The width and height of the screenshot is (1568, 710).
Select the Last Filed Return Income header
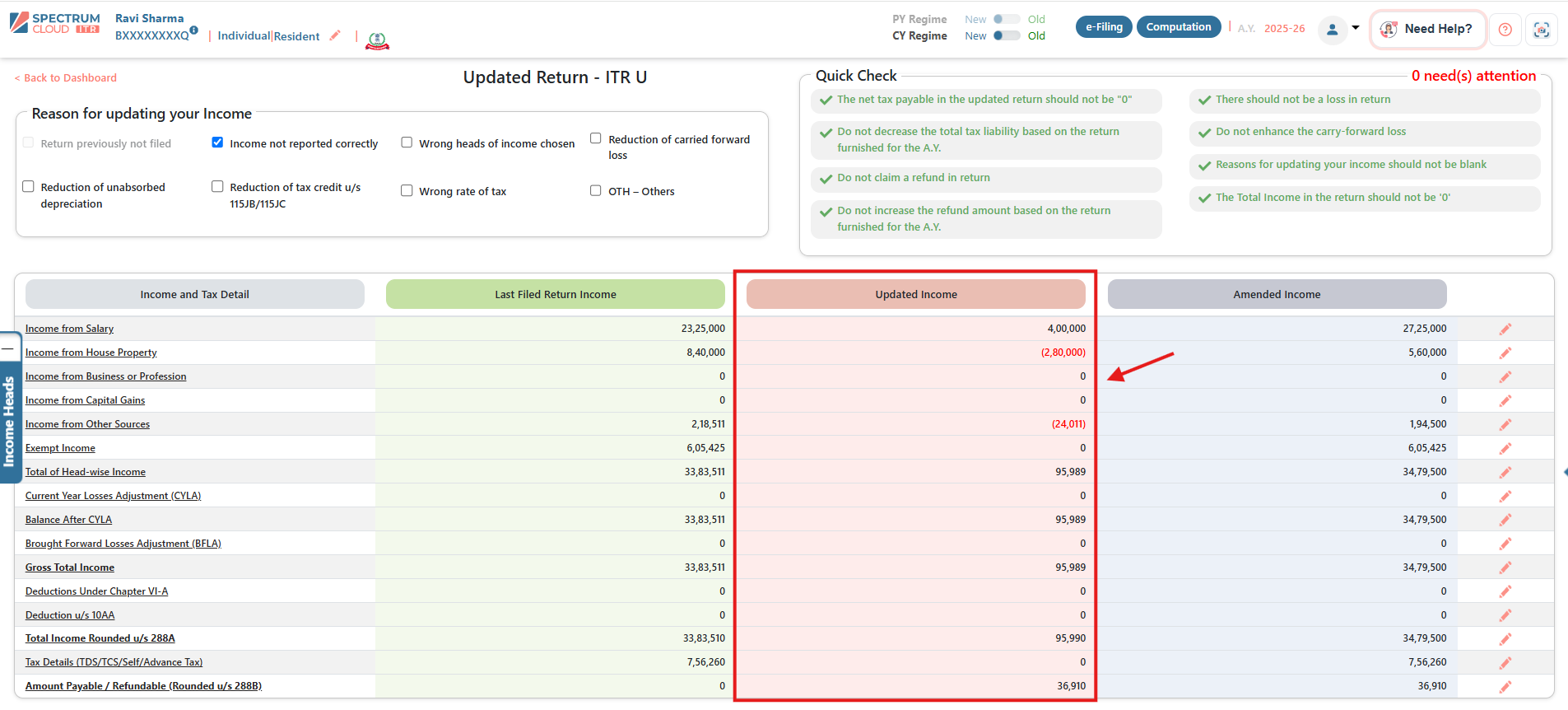[x=556, y=294]
